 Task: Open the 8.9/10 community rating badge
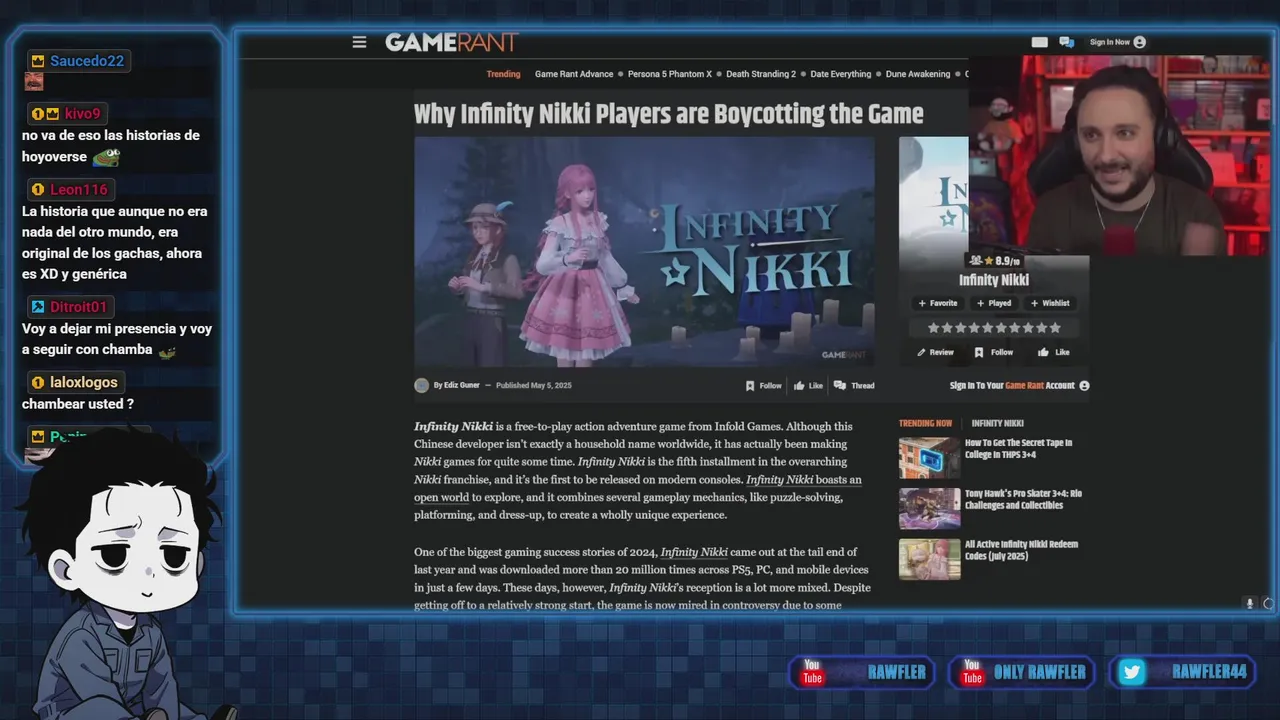coord(994,261)
